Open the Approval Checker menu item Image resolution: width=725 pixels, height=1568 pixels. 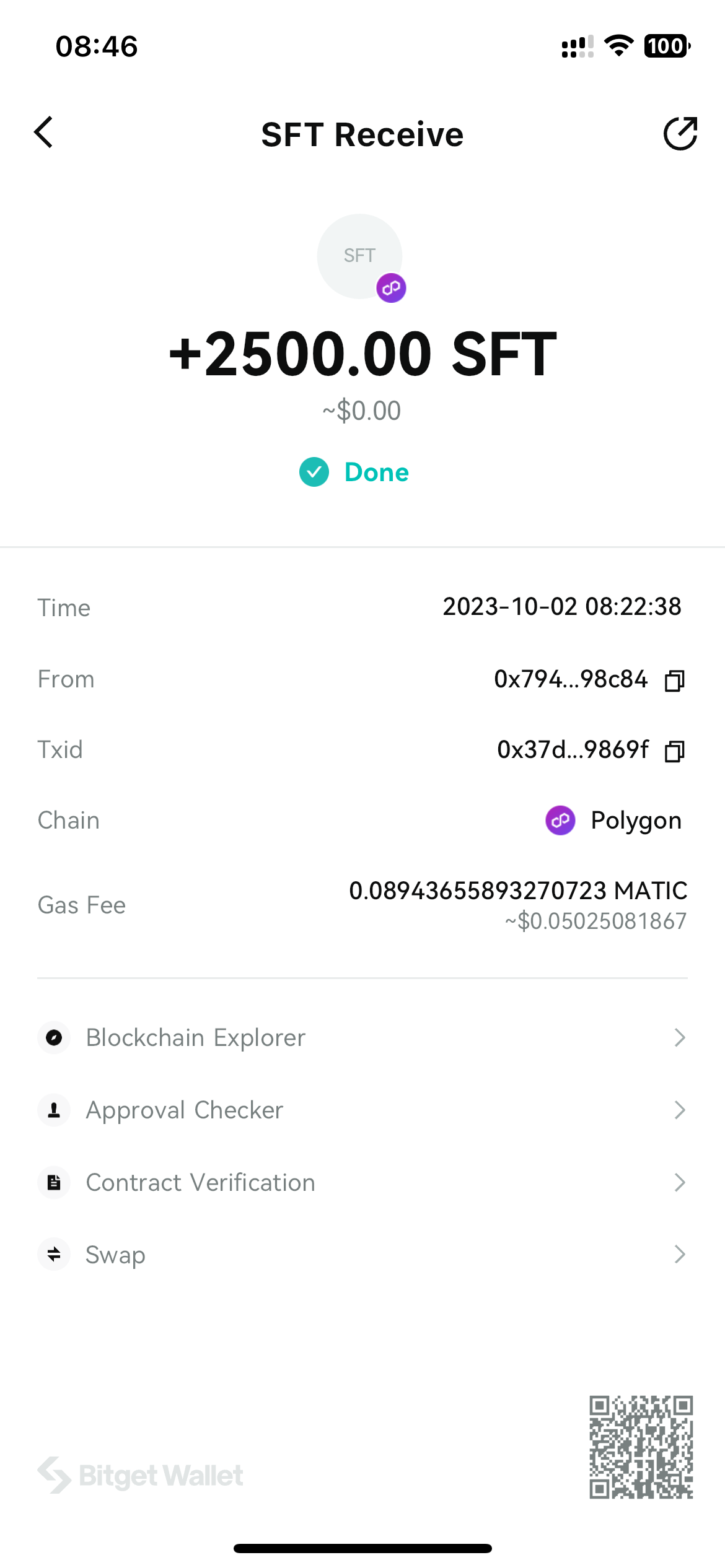tap(185, 1110)
